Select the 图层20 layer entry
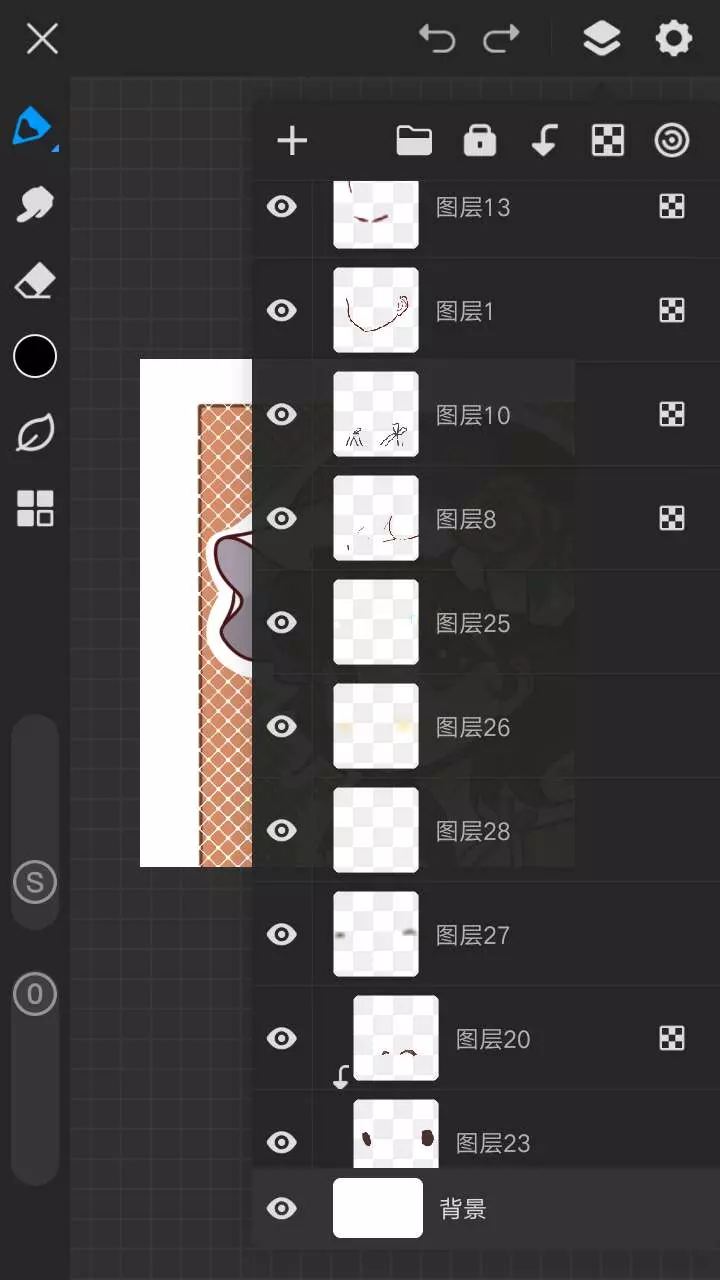Screen dimensions: 720x1280 click(x=486, y=1039)
